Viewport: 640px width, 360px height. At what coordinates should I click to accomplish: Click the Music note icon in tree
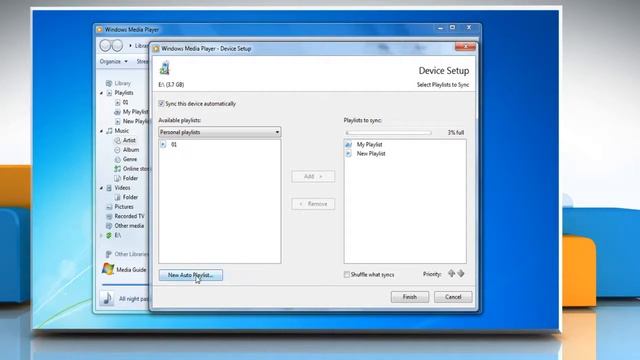click(109, 131)
